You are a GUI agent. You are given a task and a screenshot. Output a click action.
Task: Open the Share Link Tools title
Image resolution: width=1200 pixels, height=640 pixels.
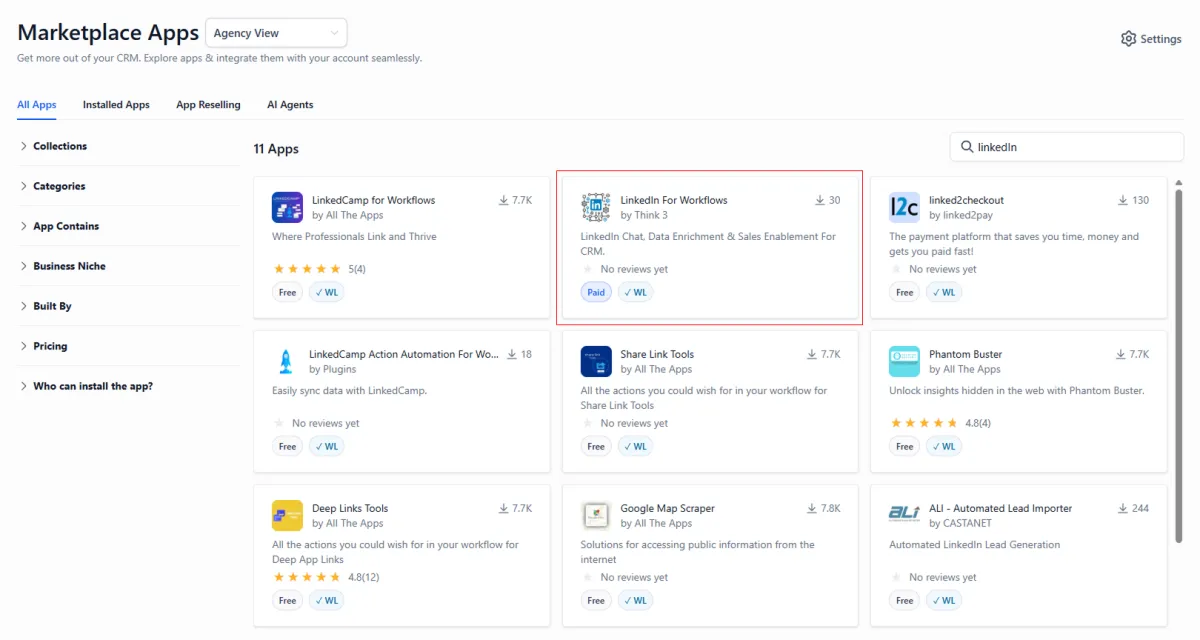coord(657,354)
